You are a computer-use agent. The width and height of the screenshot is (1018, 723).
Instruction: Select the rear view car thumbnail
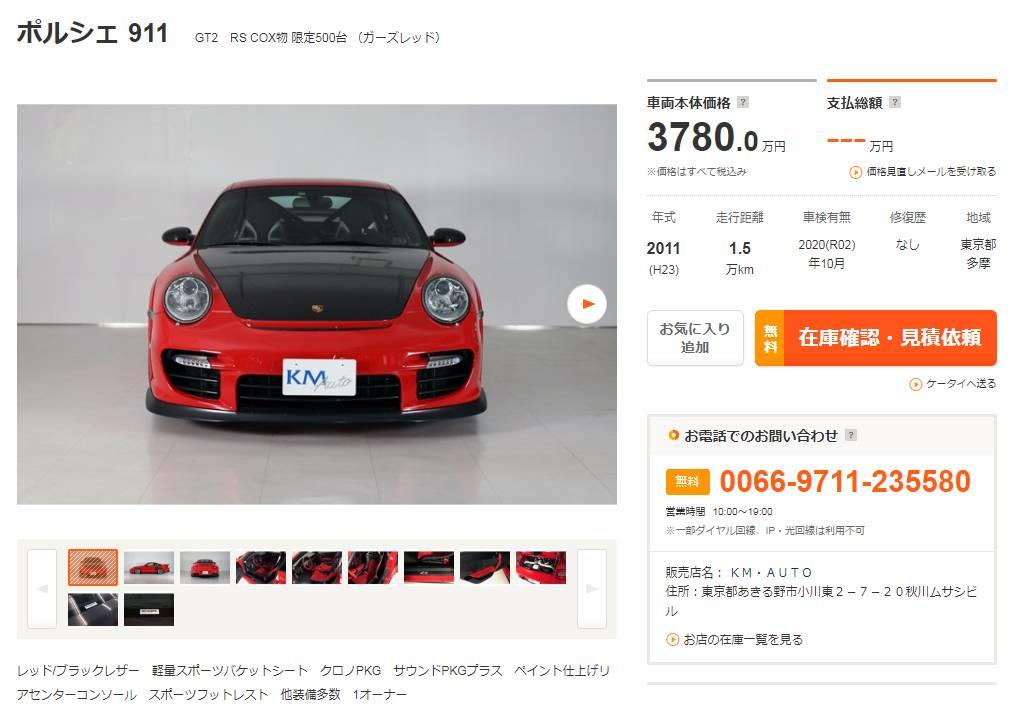tap(205, 567)
